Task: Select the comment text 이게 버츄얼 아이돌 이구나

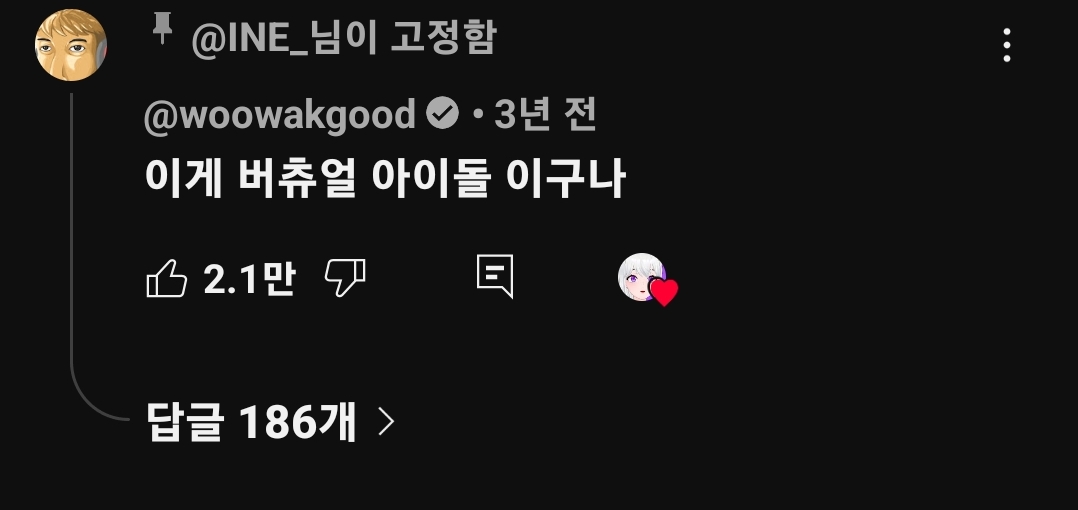Action: click(x=385, y=179)
